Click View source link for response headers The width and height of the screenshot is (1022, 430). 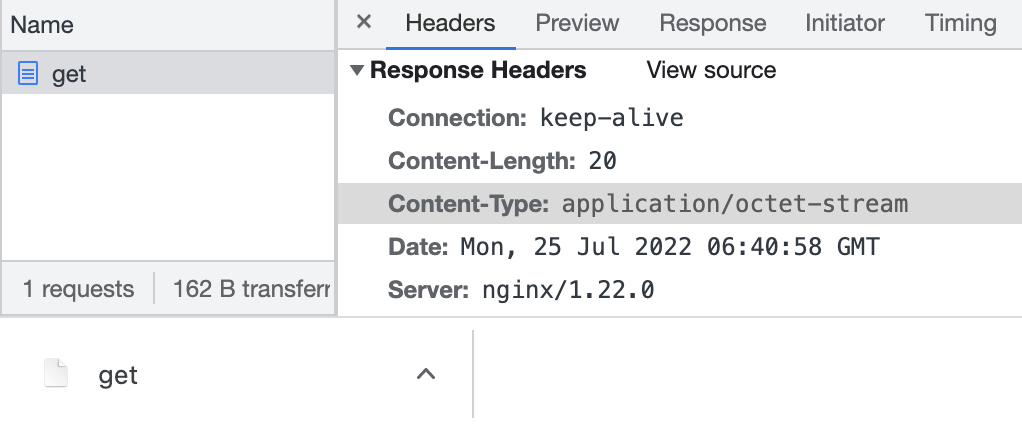711,70
